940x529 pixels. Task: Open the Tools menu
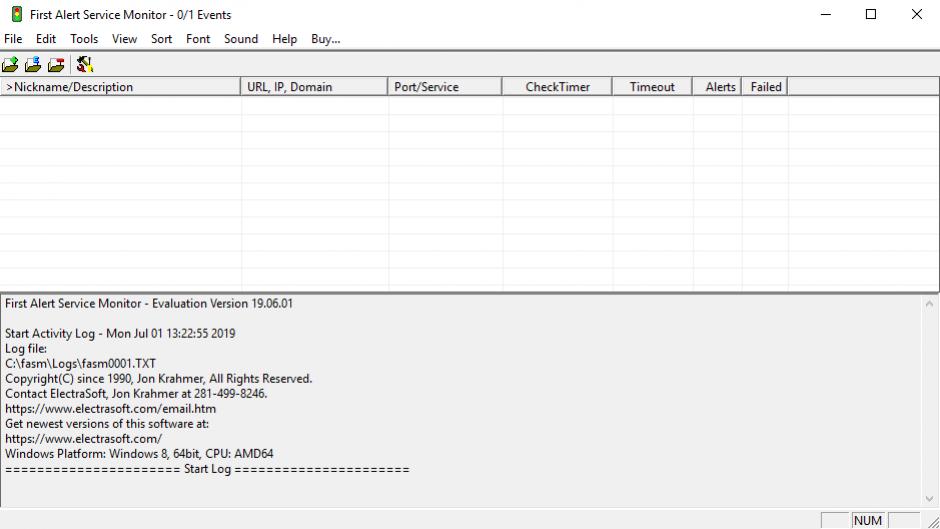point(84,39)
